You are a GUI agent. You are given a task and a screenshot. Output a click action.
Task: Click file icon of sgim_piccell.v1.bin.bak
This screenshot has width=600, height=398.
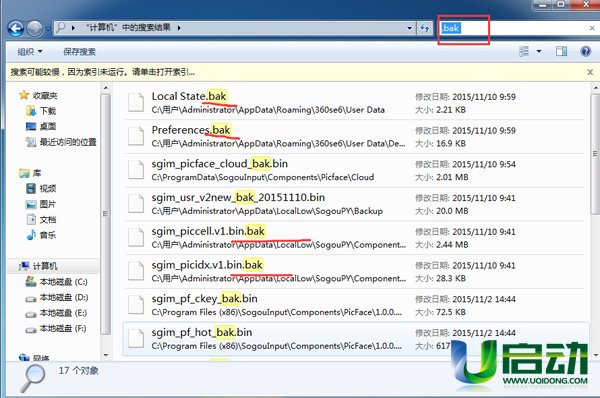point(136,237)
